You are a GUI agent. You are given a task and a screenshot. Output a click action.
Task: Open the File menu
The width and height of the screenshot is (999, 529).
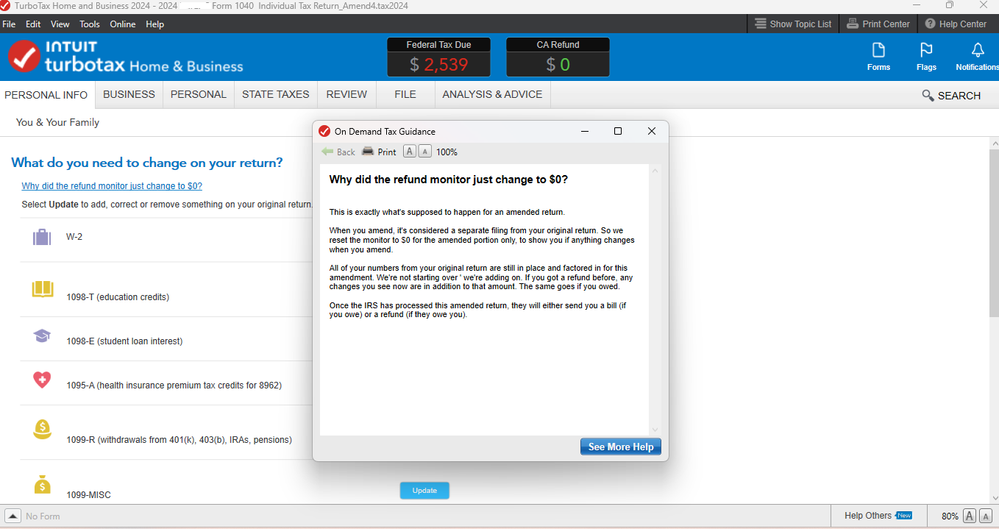click(x=9, y=24)
